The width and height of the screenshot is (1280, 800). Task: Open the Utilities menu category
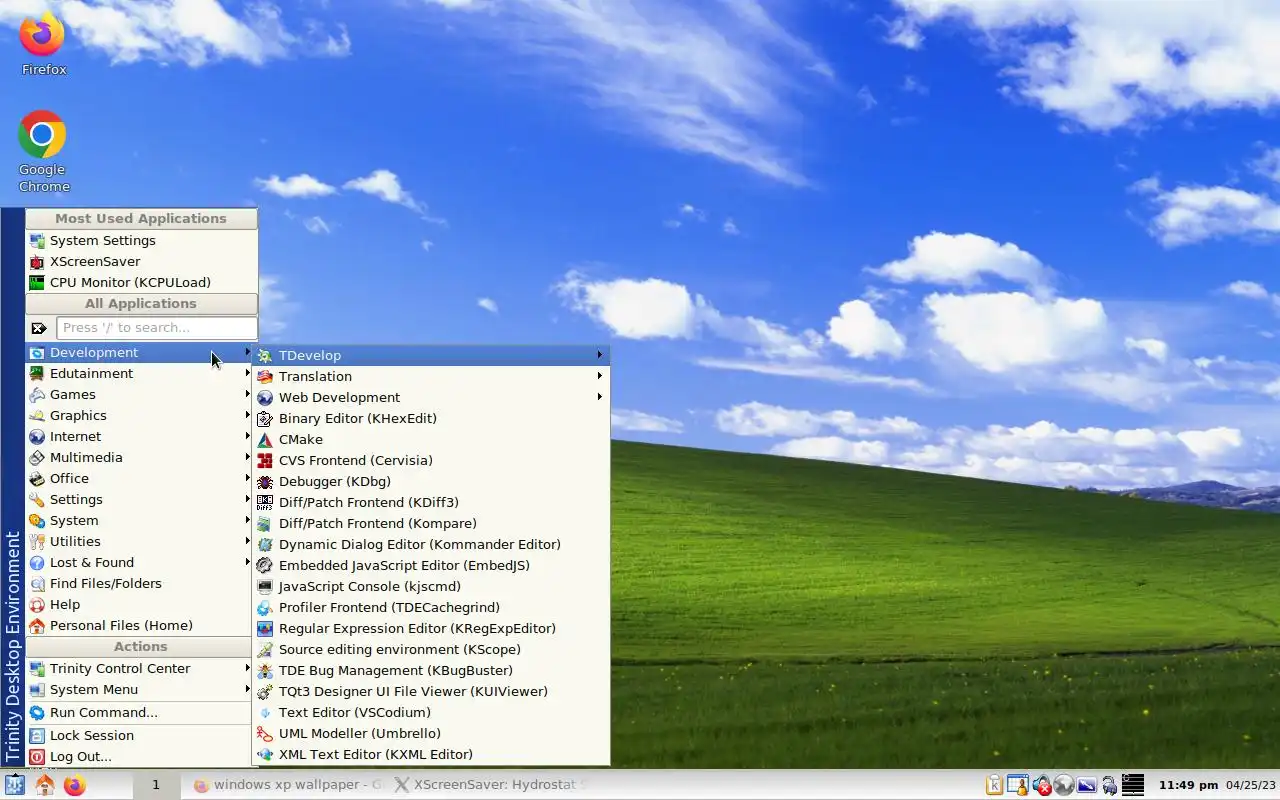tap(139, 541)
